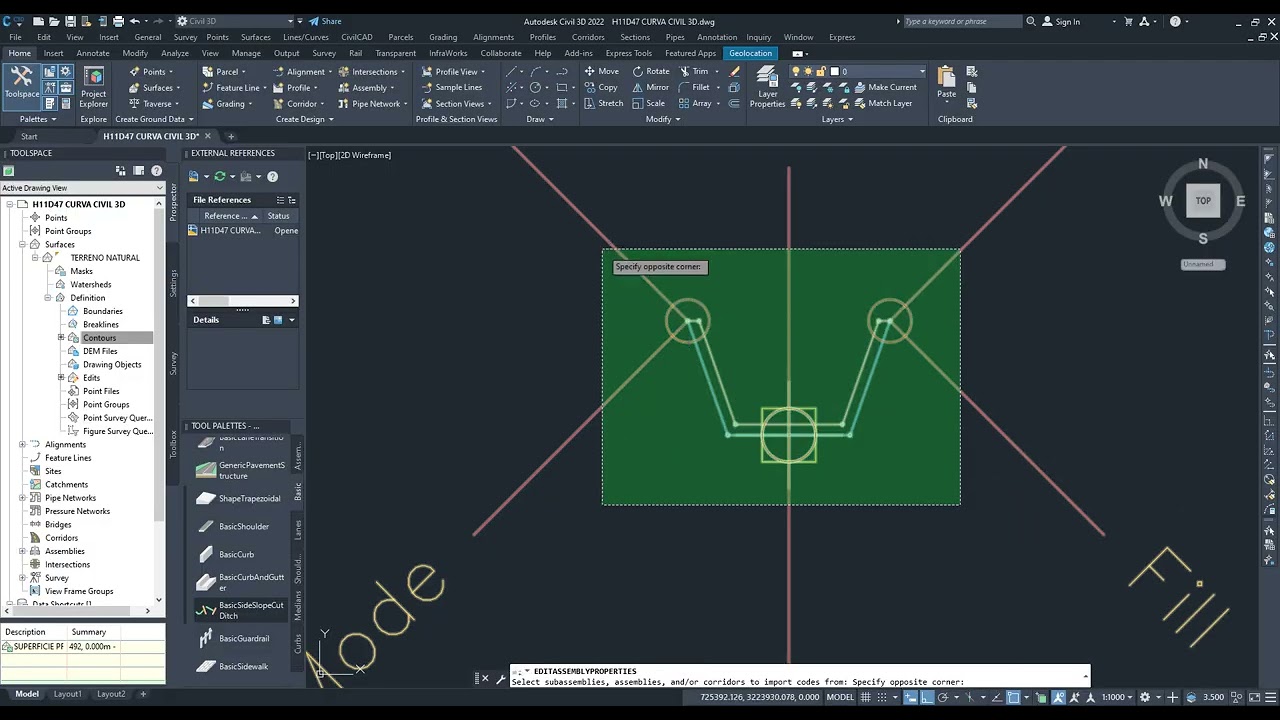Open the Corridors menu
Viewport: 1280px width, 720px height.
pos(588,37)
